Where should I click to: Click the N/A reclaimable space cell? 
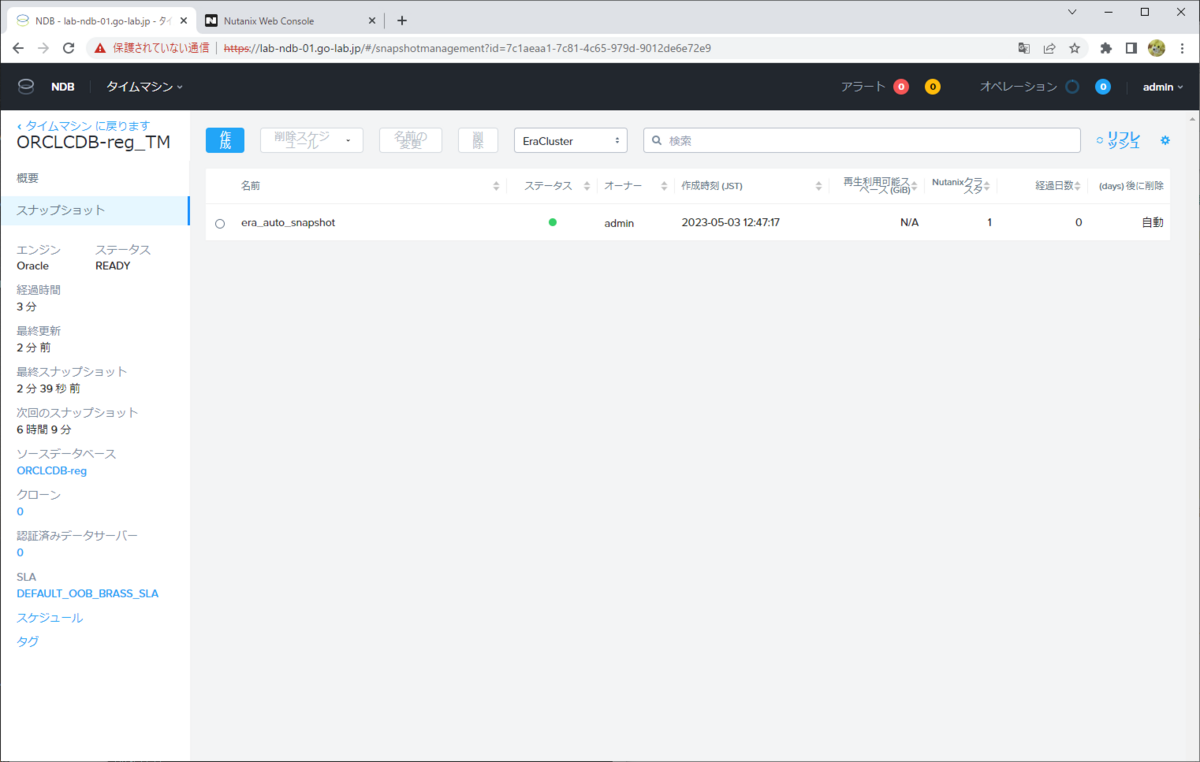pos(909,222)
